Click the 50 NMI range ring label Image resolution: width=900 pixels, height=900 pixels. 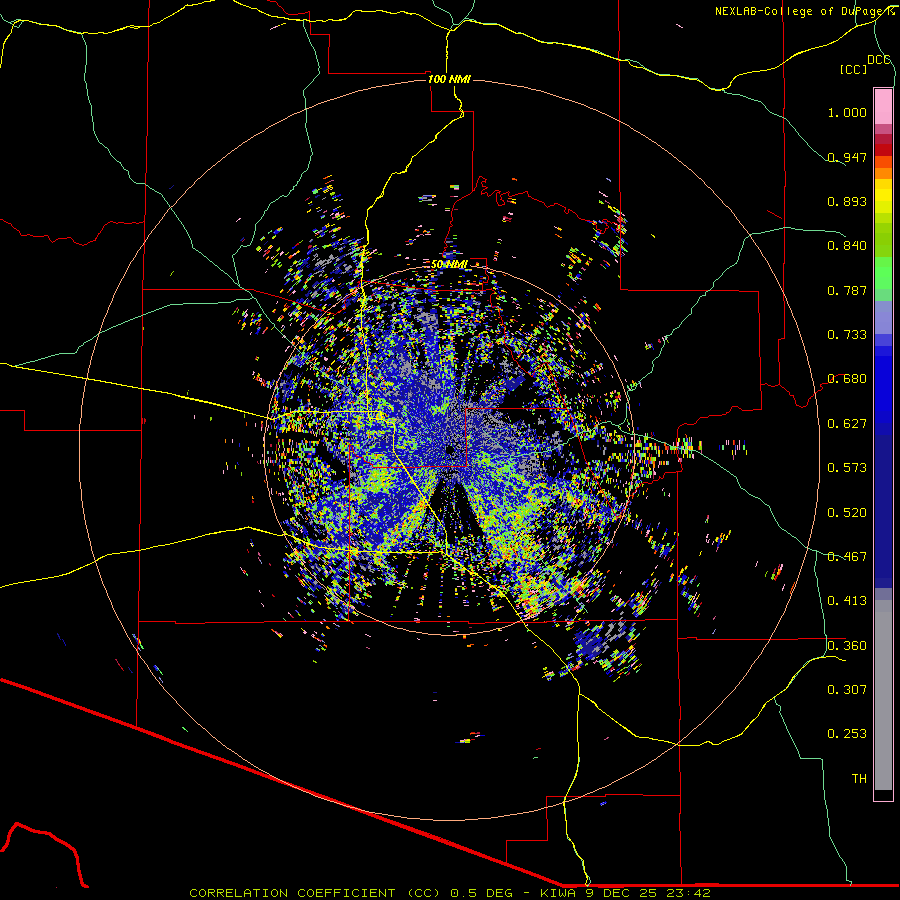pyautogui.click(x=449, y=264)
